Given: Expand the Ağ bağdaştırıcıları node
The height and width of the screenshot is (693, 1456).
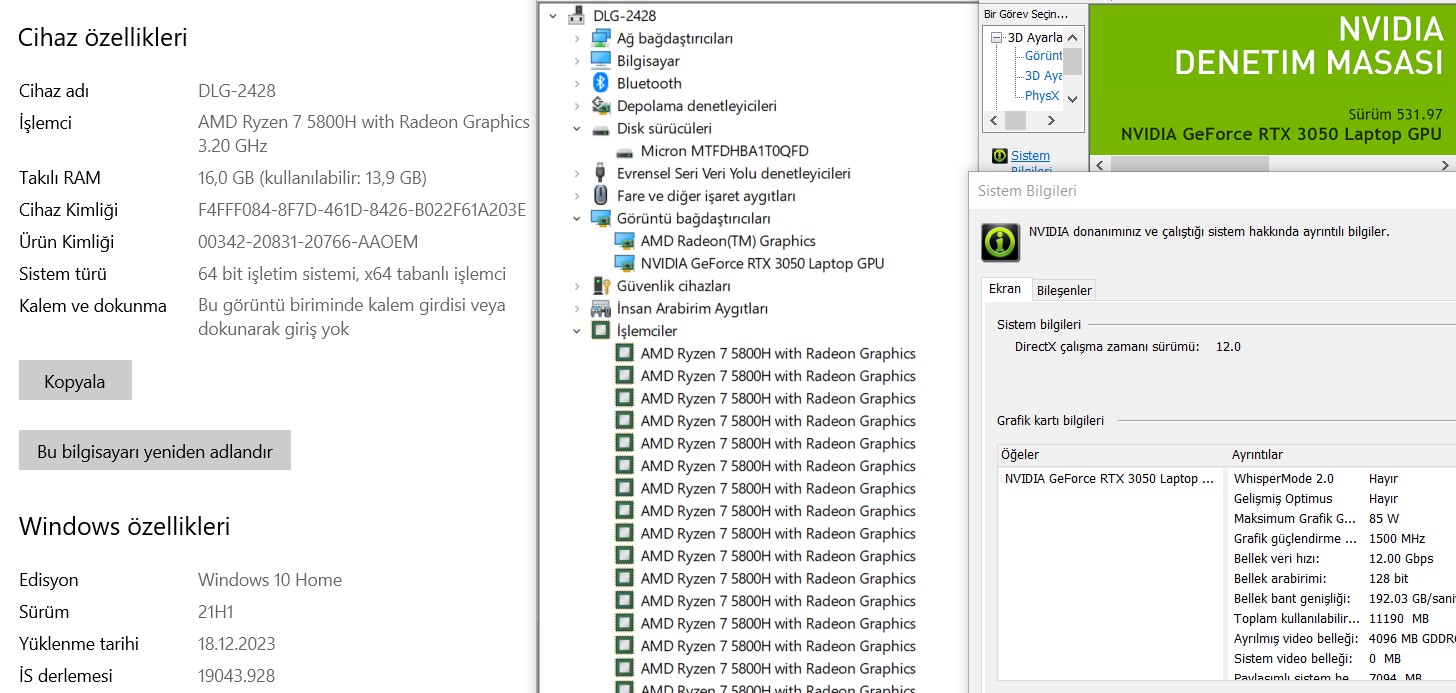Looking at the screenshot, I should point(577,38).
